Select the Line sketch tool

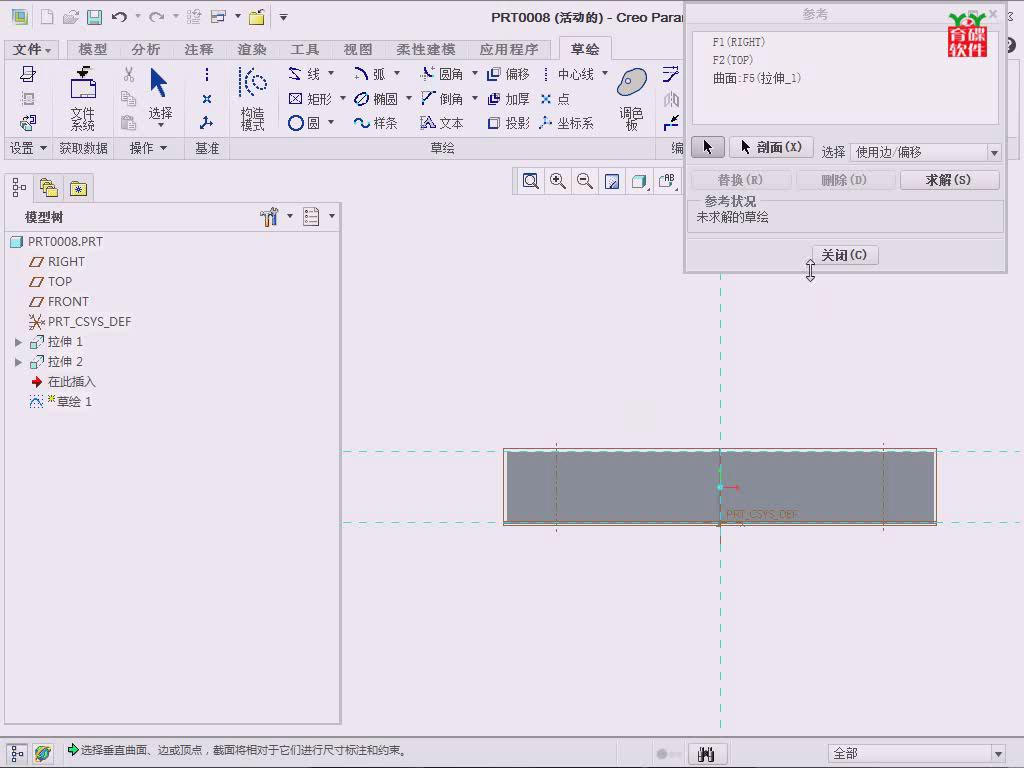(x=305, y=74)
